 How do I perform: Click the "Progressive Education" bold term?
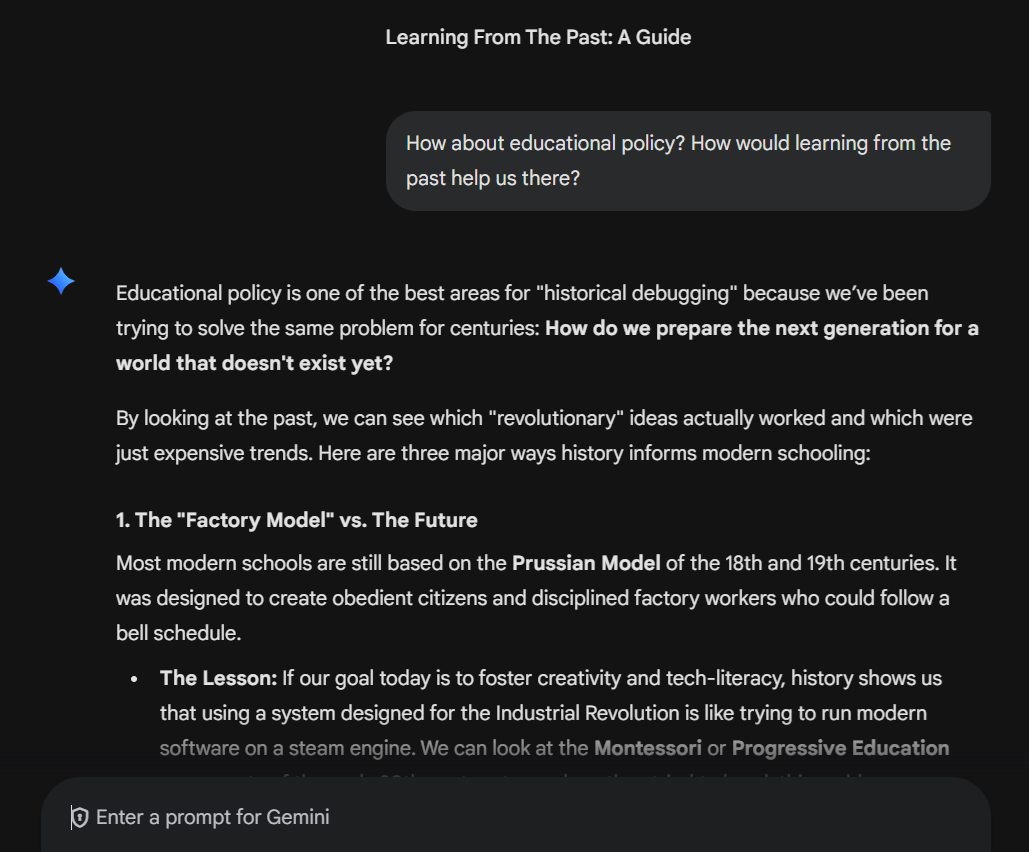(840, 748)
